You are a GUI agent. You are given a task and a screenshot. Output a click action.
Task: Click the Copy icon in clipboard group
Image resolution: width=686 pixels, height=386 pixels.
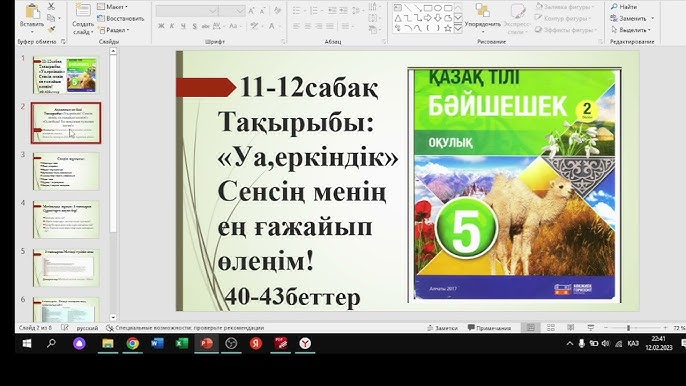click(x=51, y=18)
